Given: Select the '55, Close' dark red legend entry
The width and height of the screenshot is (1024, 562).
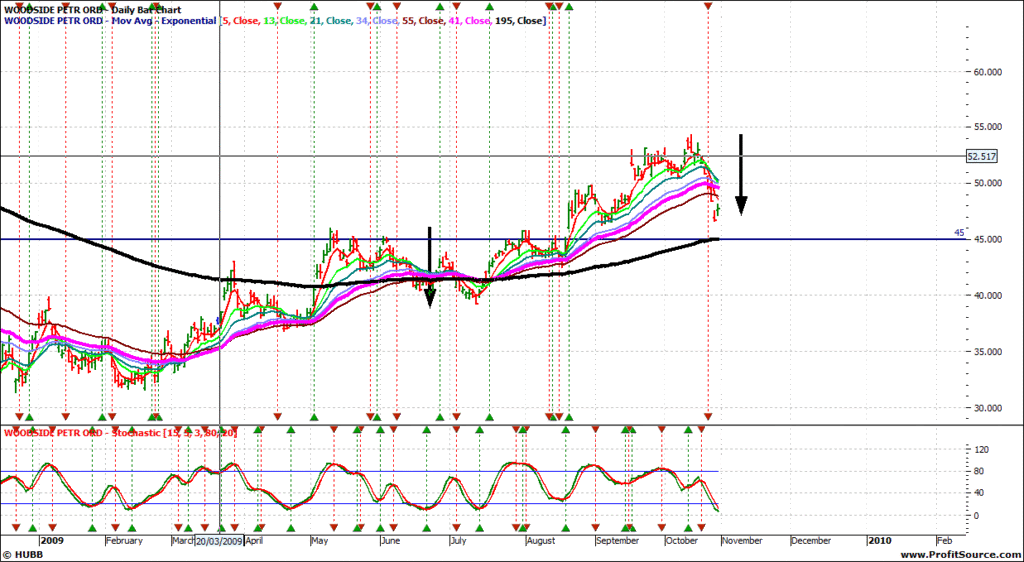Looking at the screenshot, I should 424,21.
